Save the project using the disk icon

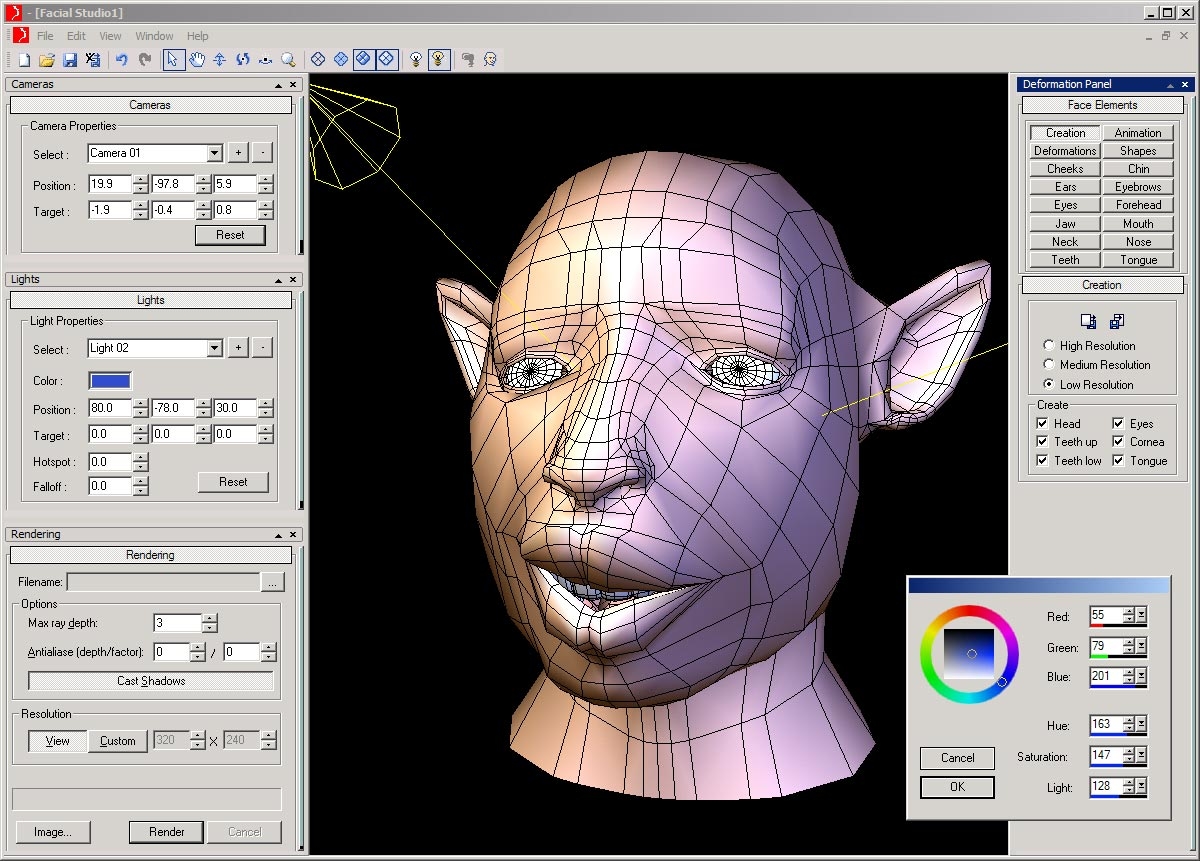pyautogui.click(x=70, y=60)
